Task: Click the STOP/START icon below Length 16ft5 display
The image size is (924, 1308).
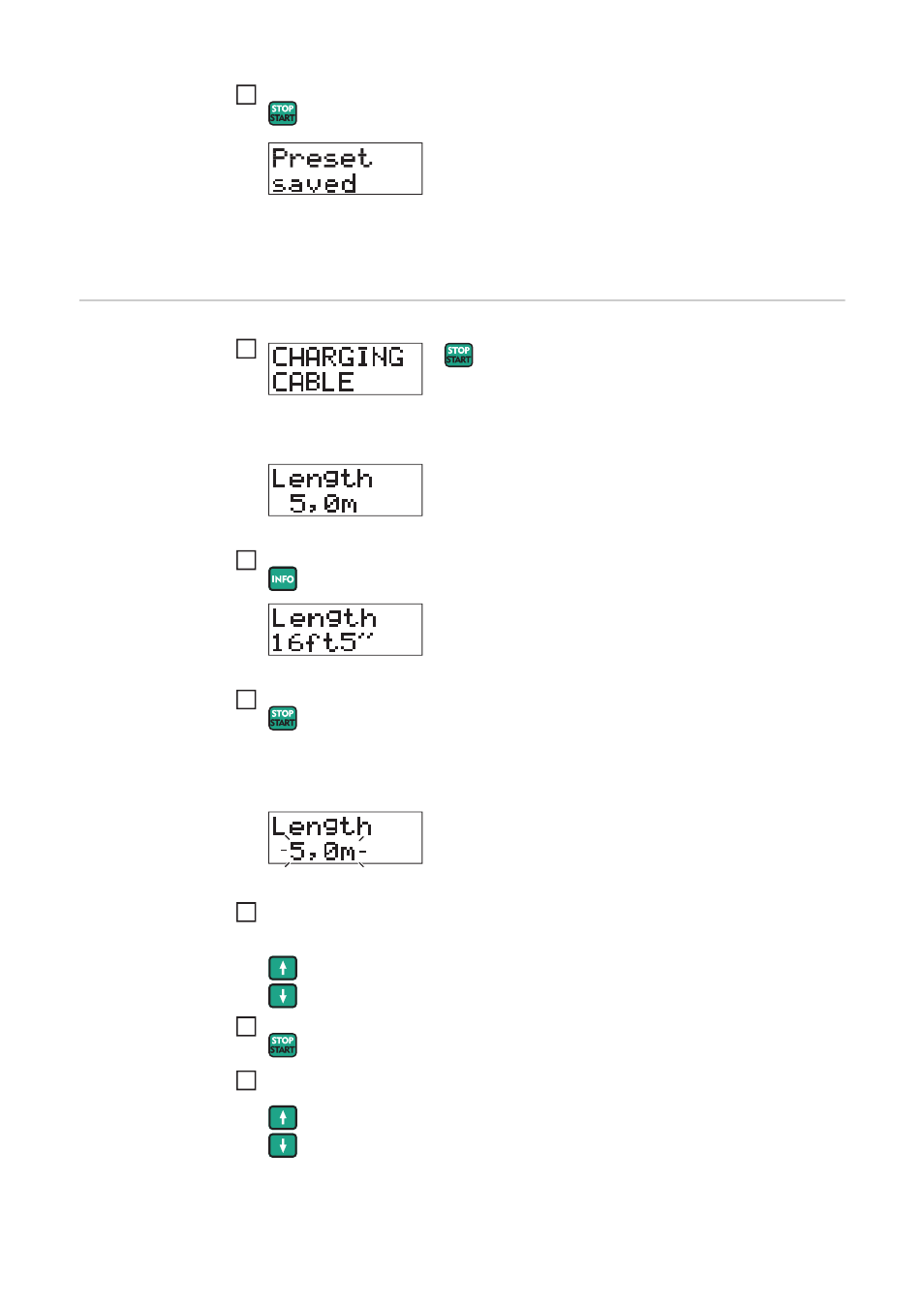Action: point(283,718)
